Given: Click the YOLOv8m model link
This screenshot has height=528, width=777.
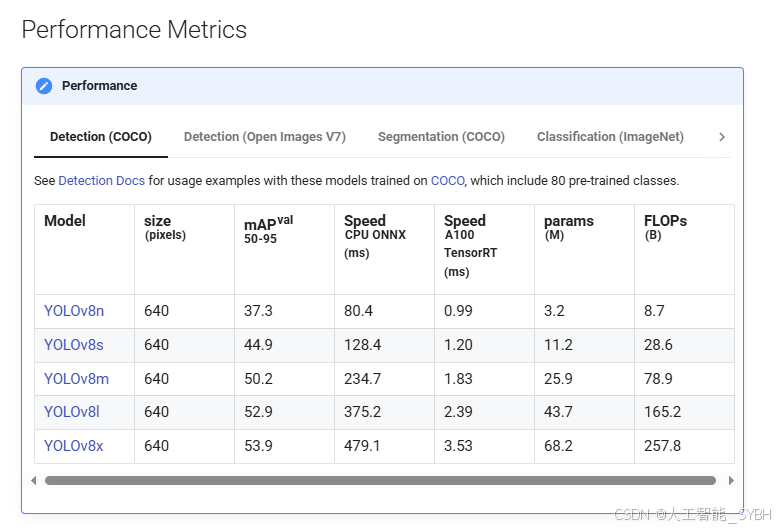Looking at the screenshot, I should [76, 379].
